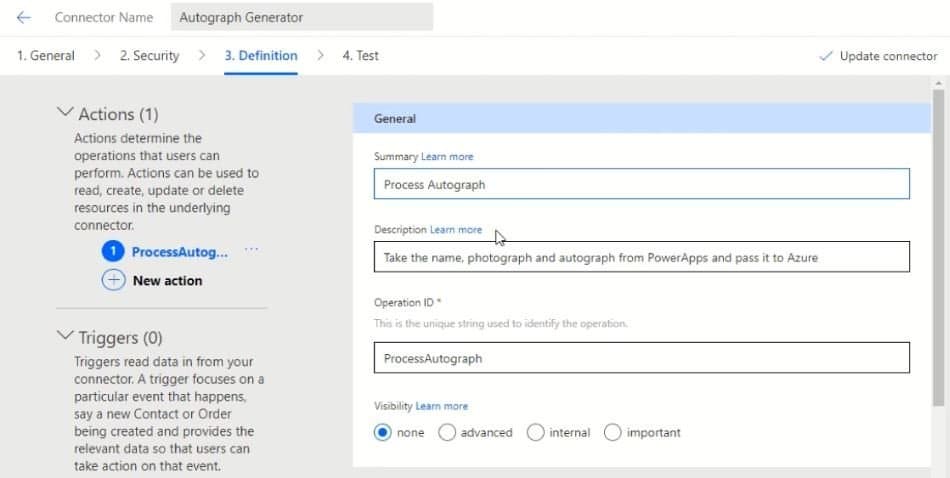
Task: Collapse the Triggers section
Action: [x=65, y=335]
